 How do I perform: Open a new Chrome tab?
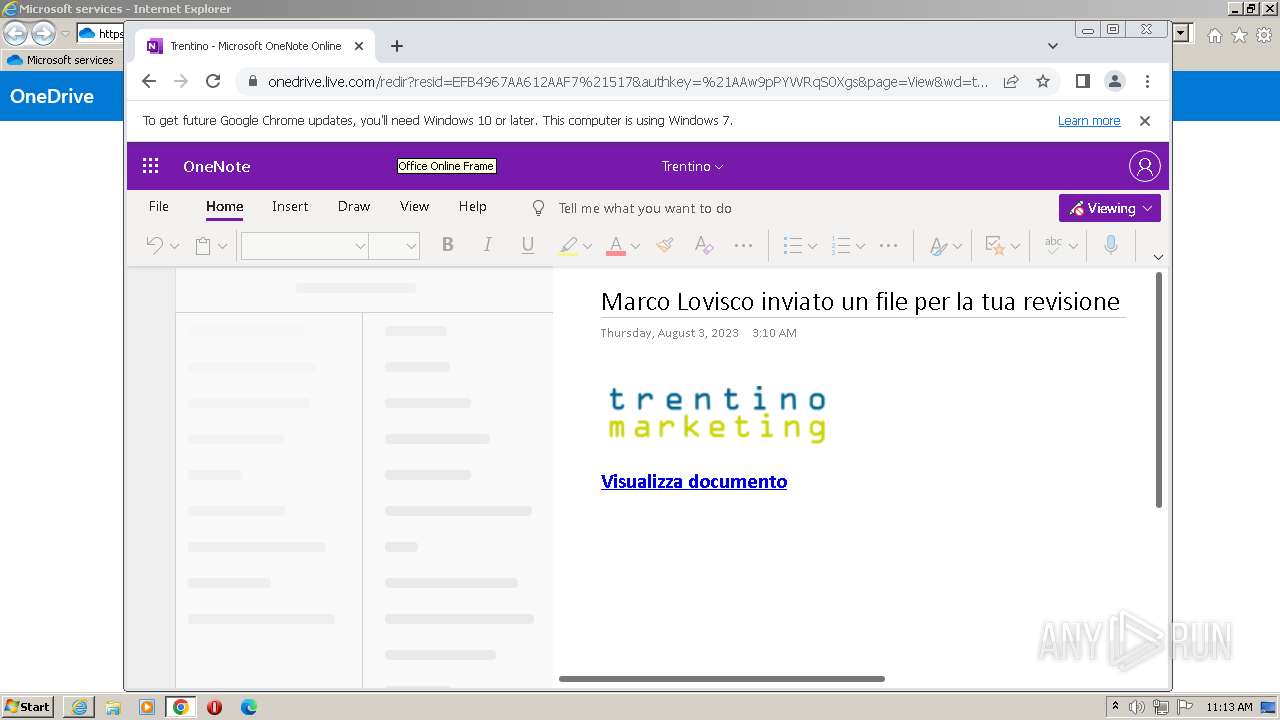click(397, 46)
